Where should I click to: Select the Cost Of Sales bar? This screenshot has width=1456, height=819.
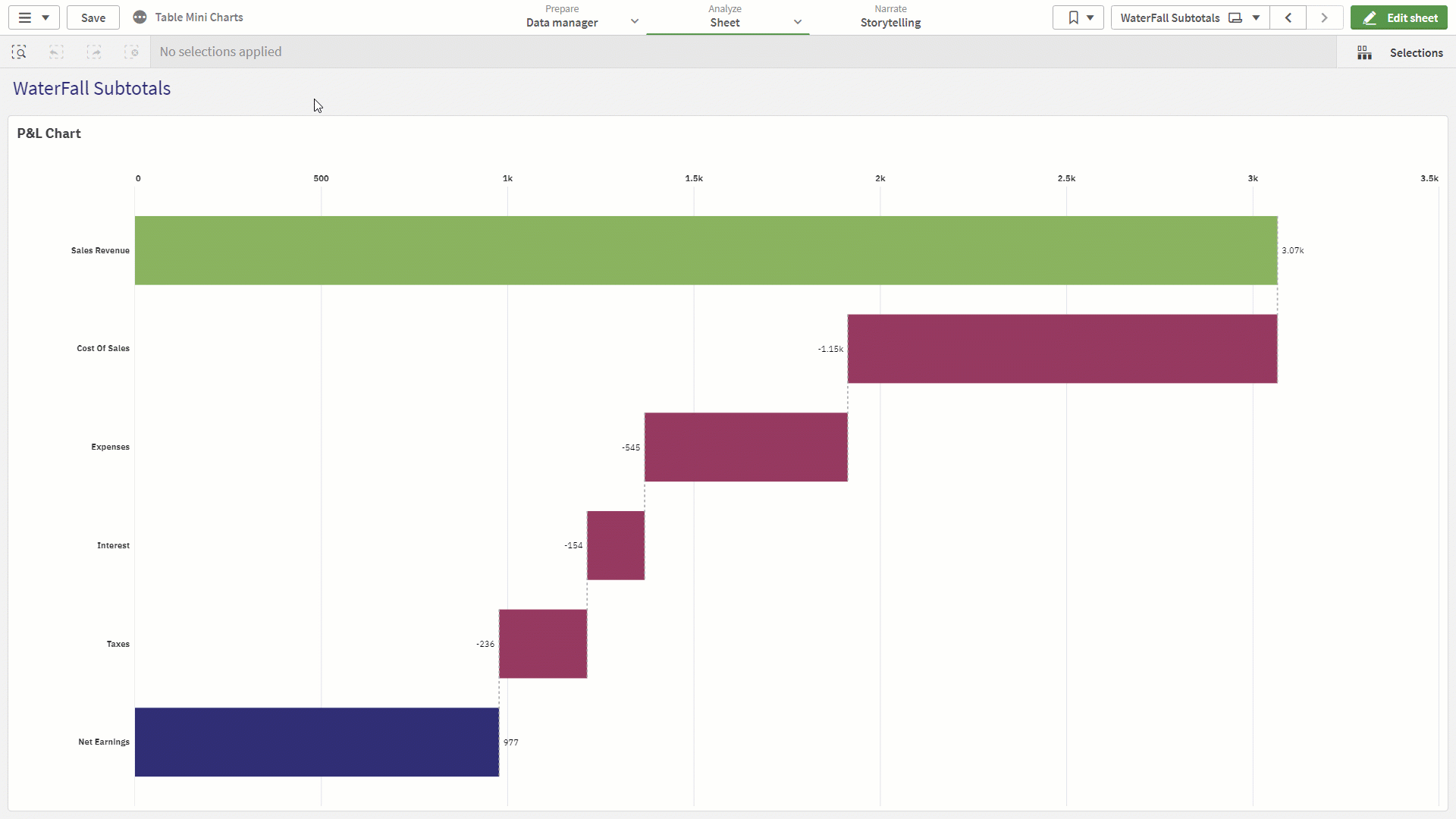pyautogui.click(x=1062, y=349)
